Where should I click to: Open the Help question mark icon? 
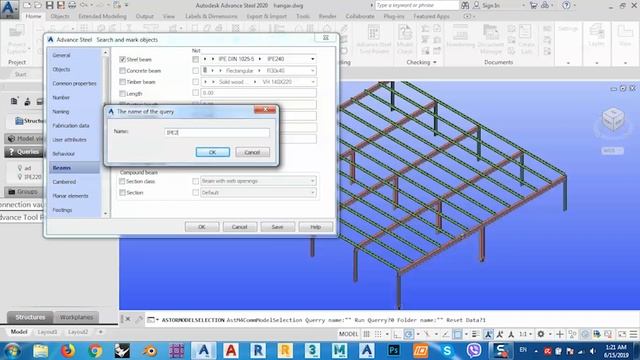coord(566,5)
